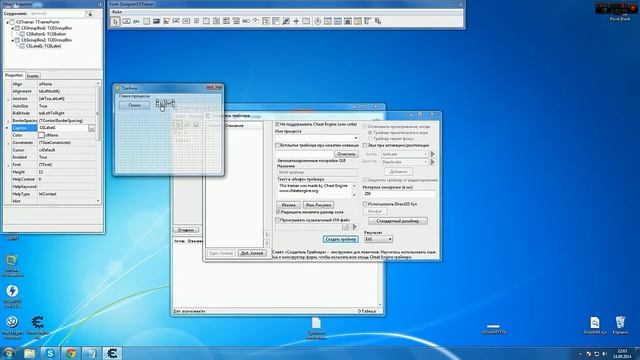Click the Caption property ellipsis button
Viewport: 640px width, 360px height.
91,128
